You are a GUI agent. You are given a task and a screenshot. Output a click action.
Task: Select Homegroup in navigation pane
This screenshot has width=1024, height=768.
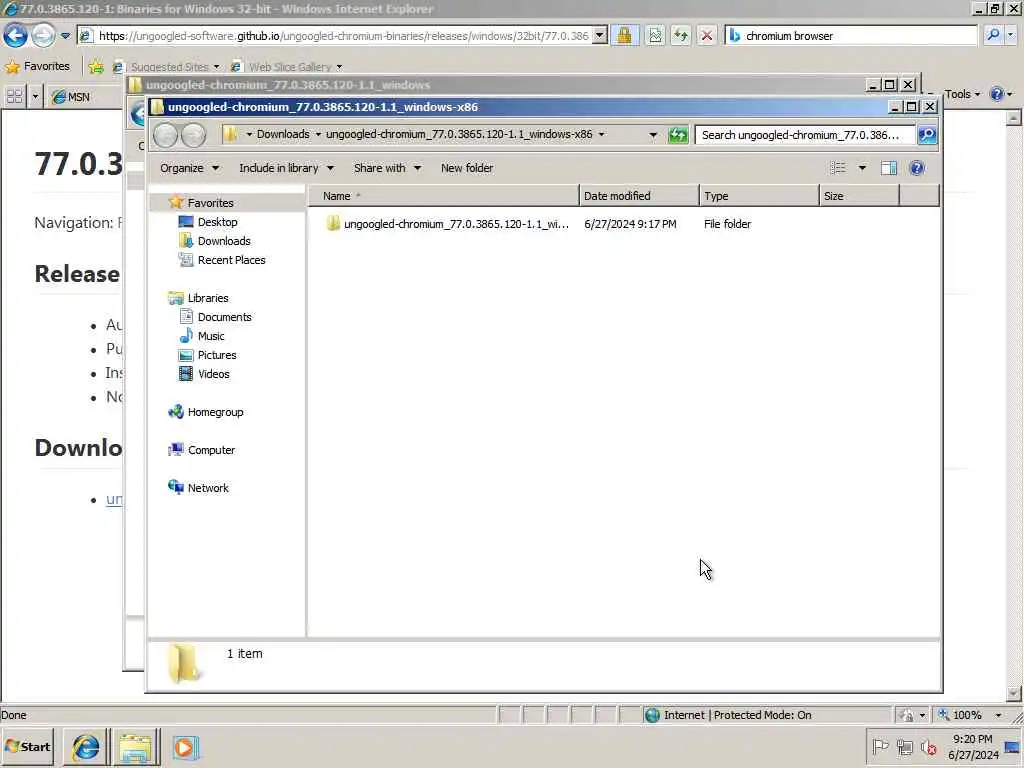coord(215,412)
